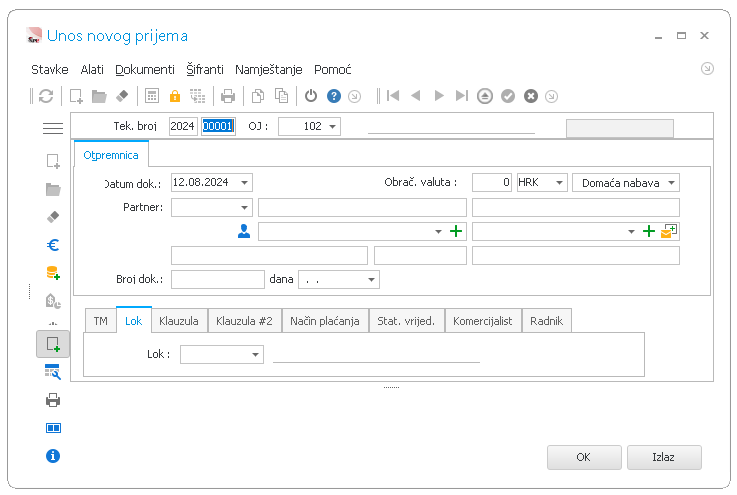Click the printer icon in top toolbar
Viewport: 737px width, 495px height.
pyautogui.click(x=228, y=96)
